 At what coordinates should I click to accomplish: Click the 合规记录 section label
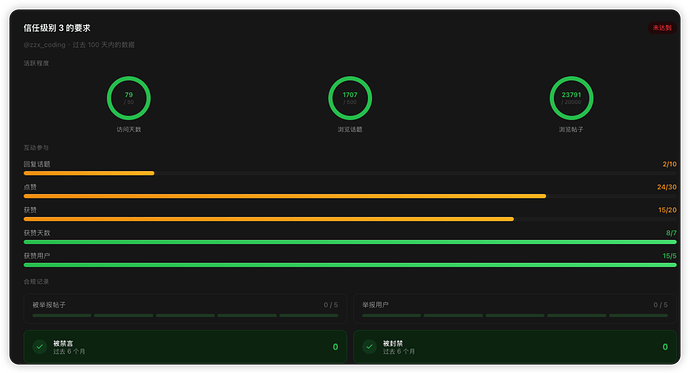pyautogui.click(x=36, y=282)
